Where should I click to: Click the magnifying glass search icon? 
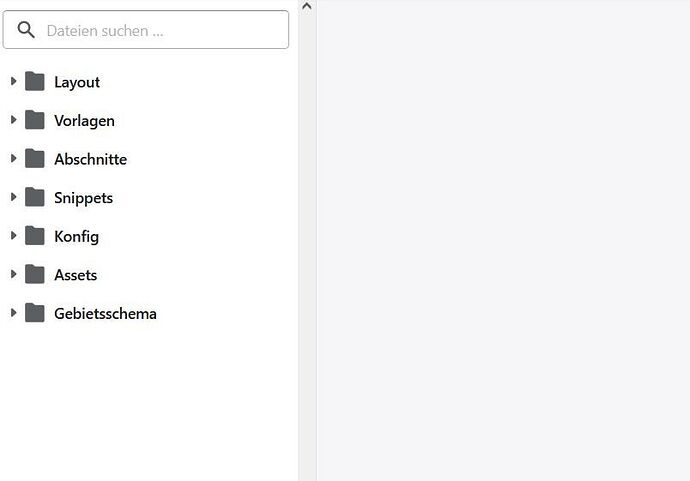click(x=26, y=30)
